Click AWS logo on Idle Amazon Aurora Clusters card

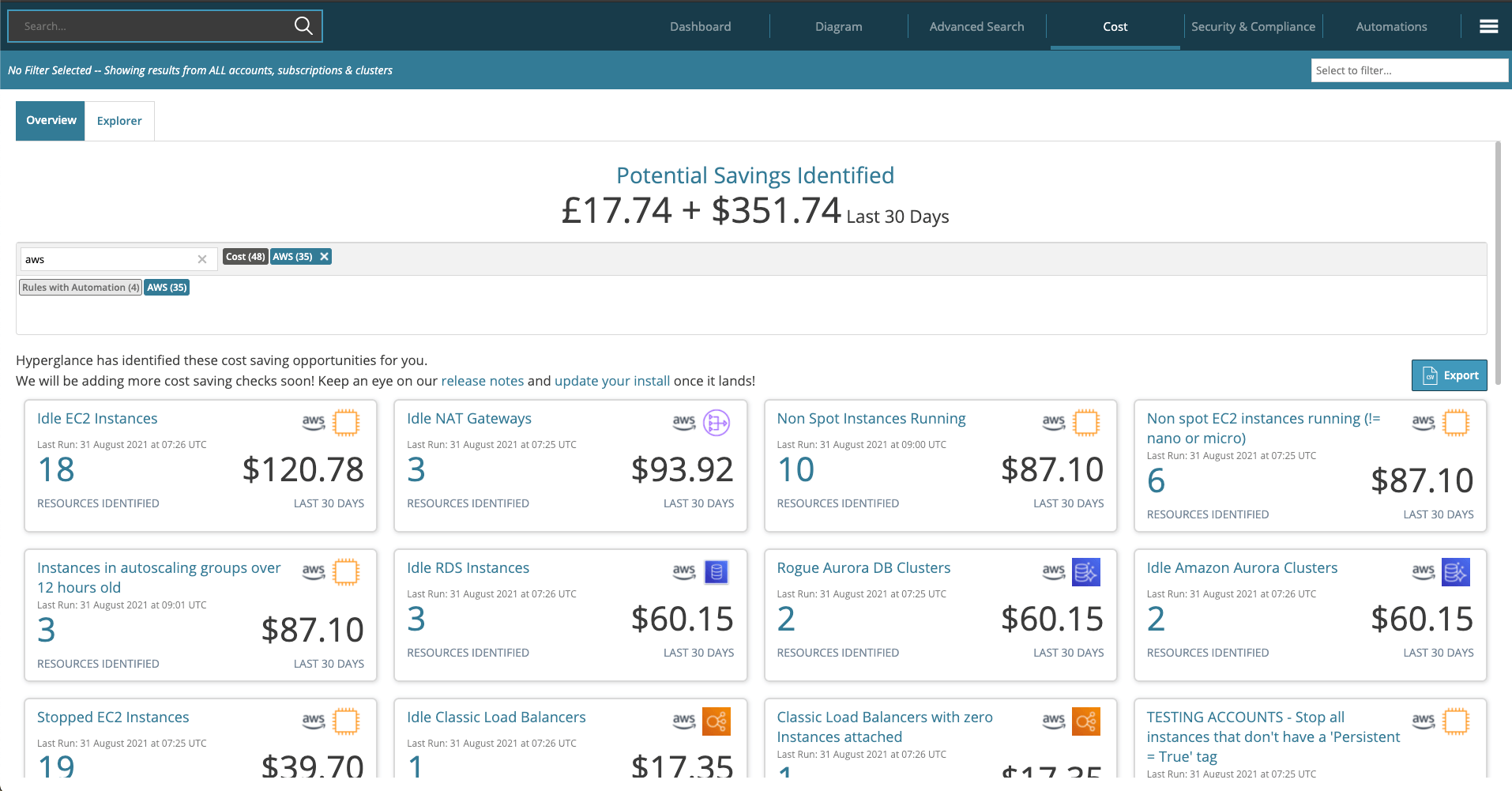click(1424, 572)
